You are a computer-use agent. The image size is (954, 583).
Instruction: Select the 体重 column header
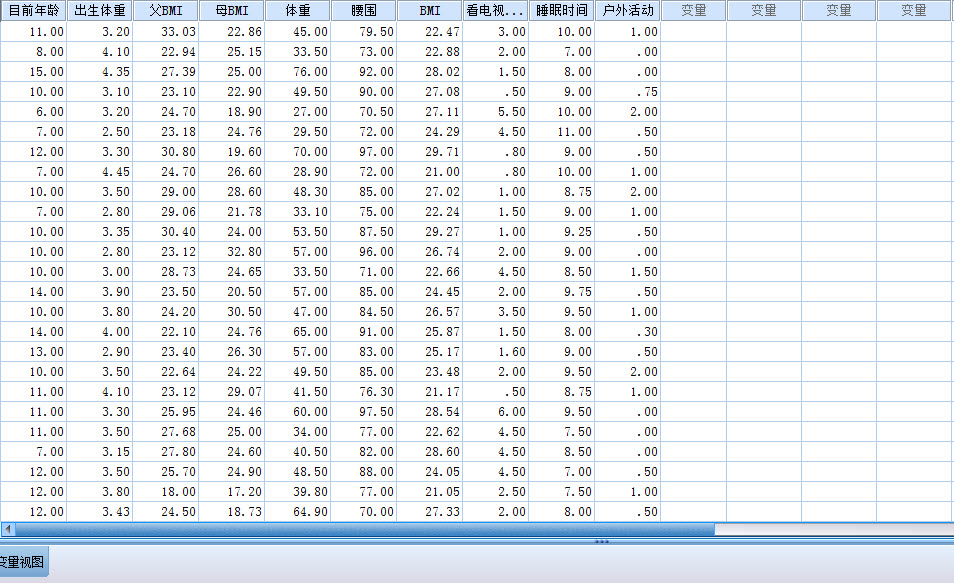click(298, 10)
